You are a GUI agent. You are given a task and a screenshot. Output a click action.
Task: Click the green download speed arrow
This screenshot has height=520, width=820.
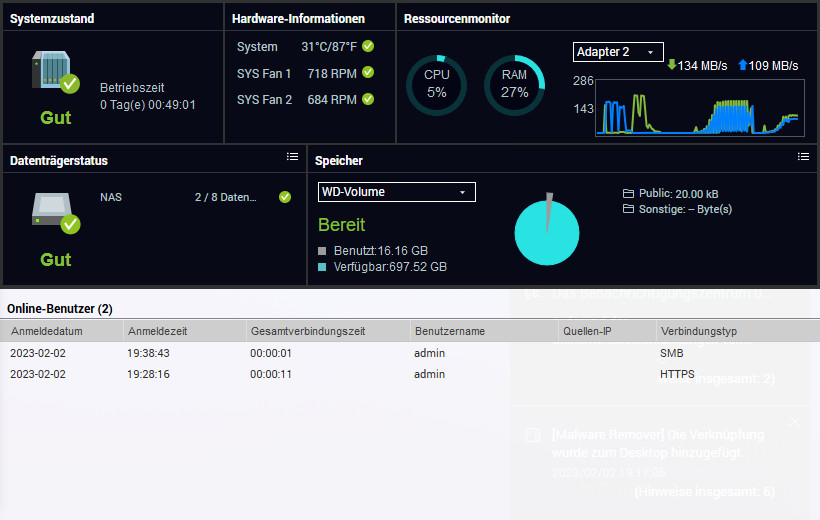672,65
